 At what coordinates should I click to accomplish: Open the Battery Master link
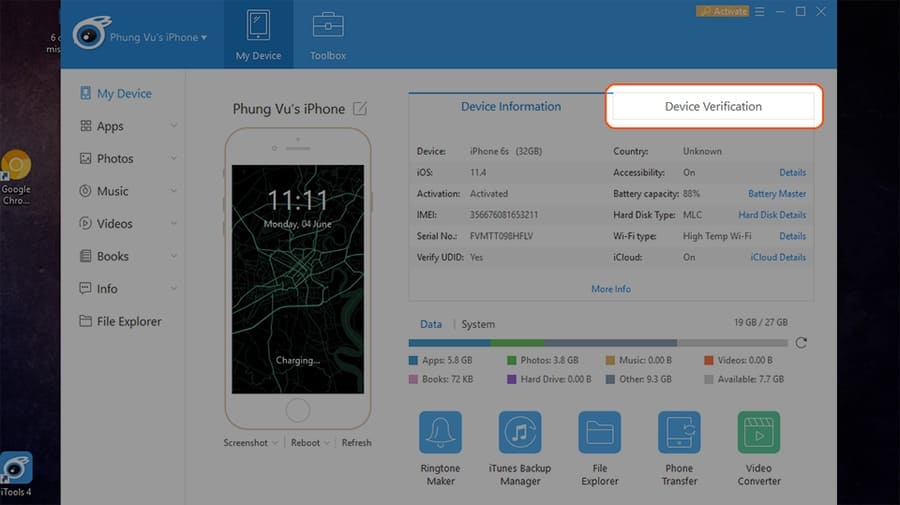point(777,194)
